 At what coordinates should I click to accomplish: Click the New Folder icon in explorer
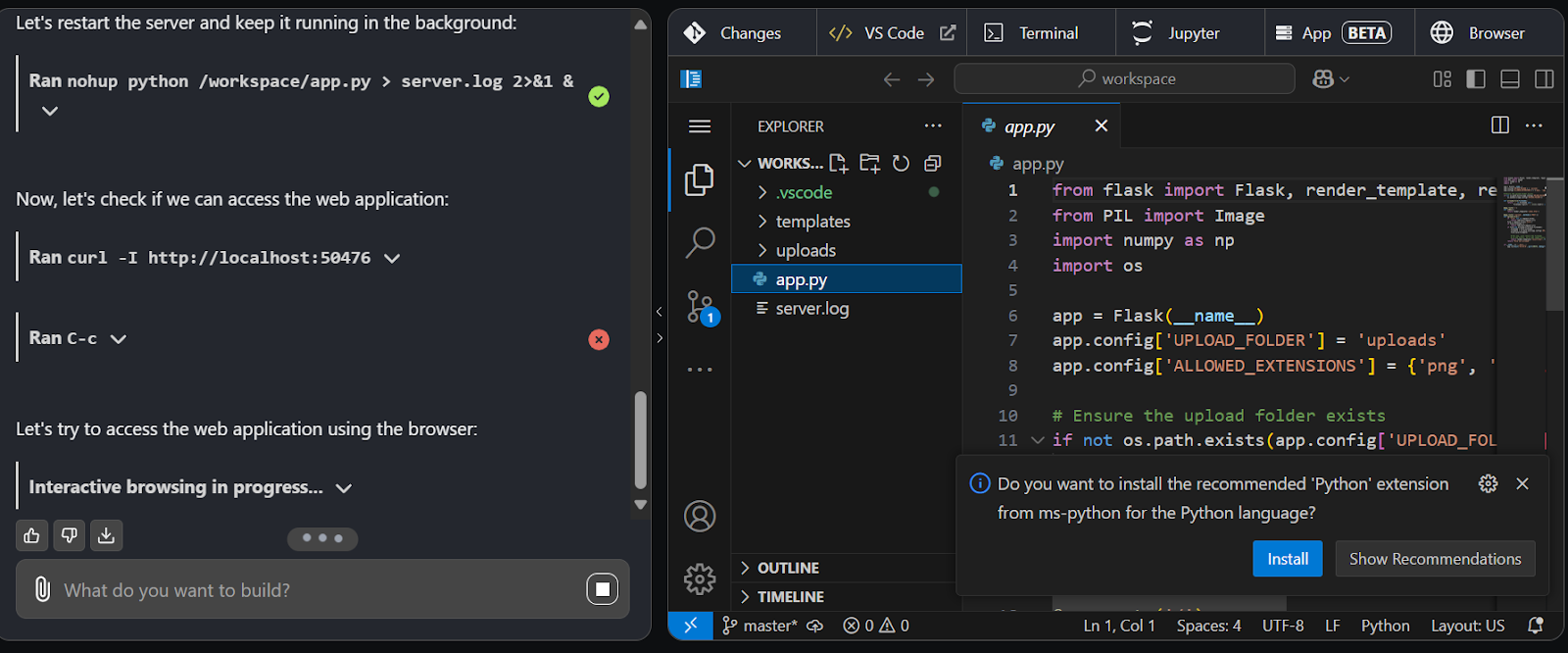coord(870,163)
